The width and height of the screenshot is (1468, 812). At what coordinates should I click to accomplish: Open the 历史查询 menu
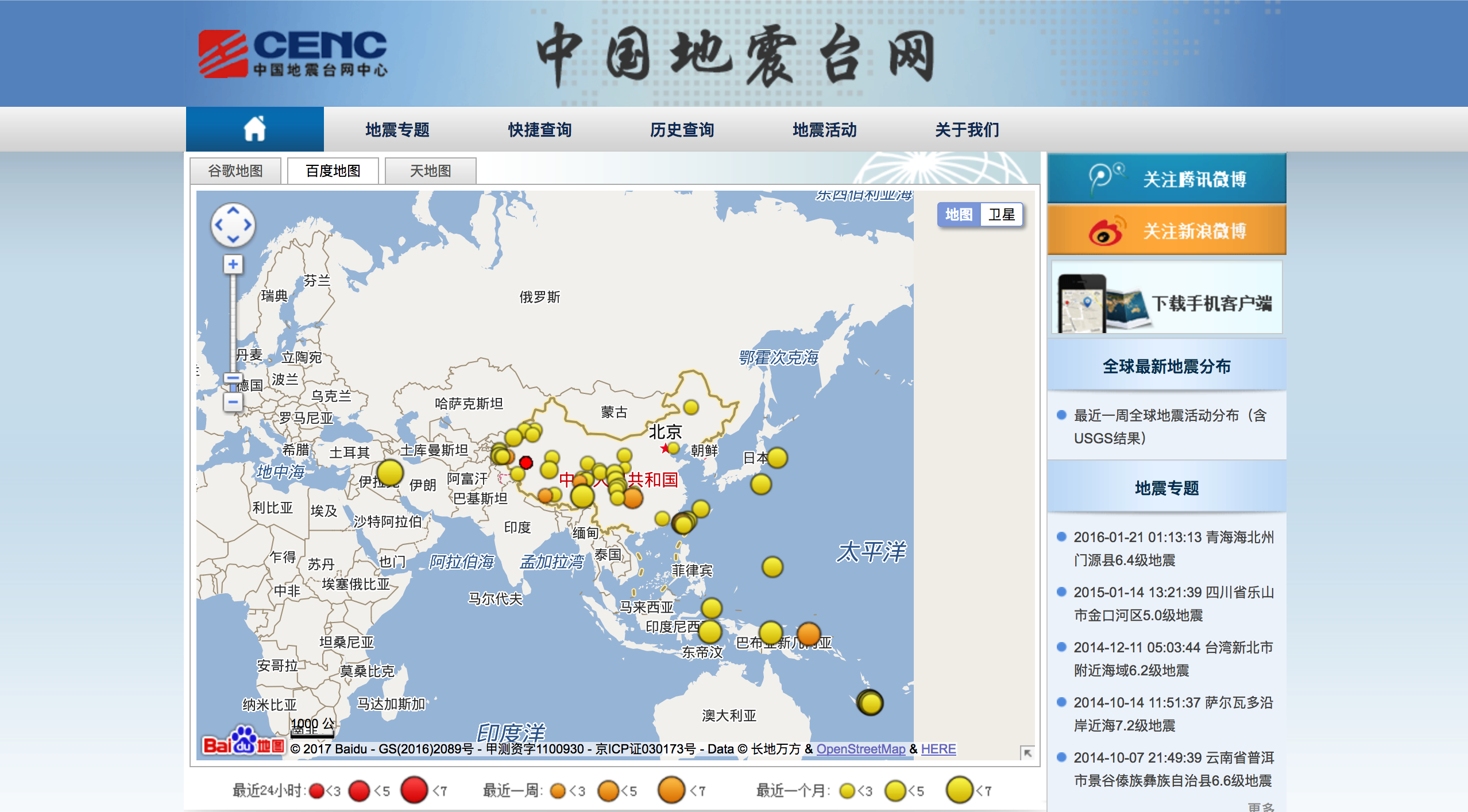click(x=682, y=130)
